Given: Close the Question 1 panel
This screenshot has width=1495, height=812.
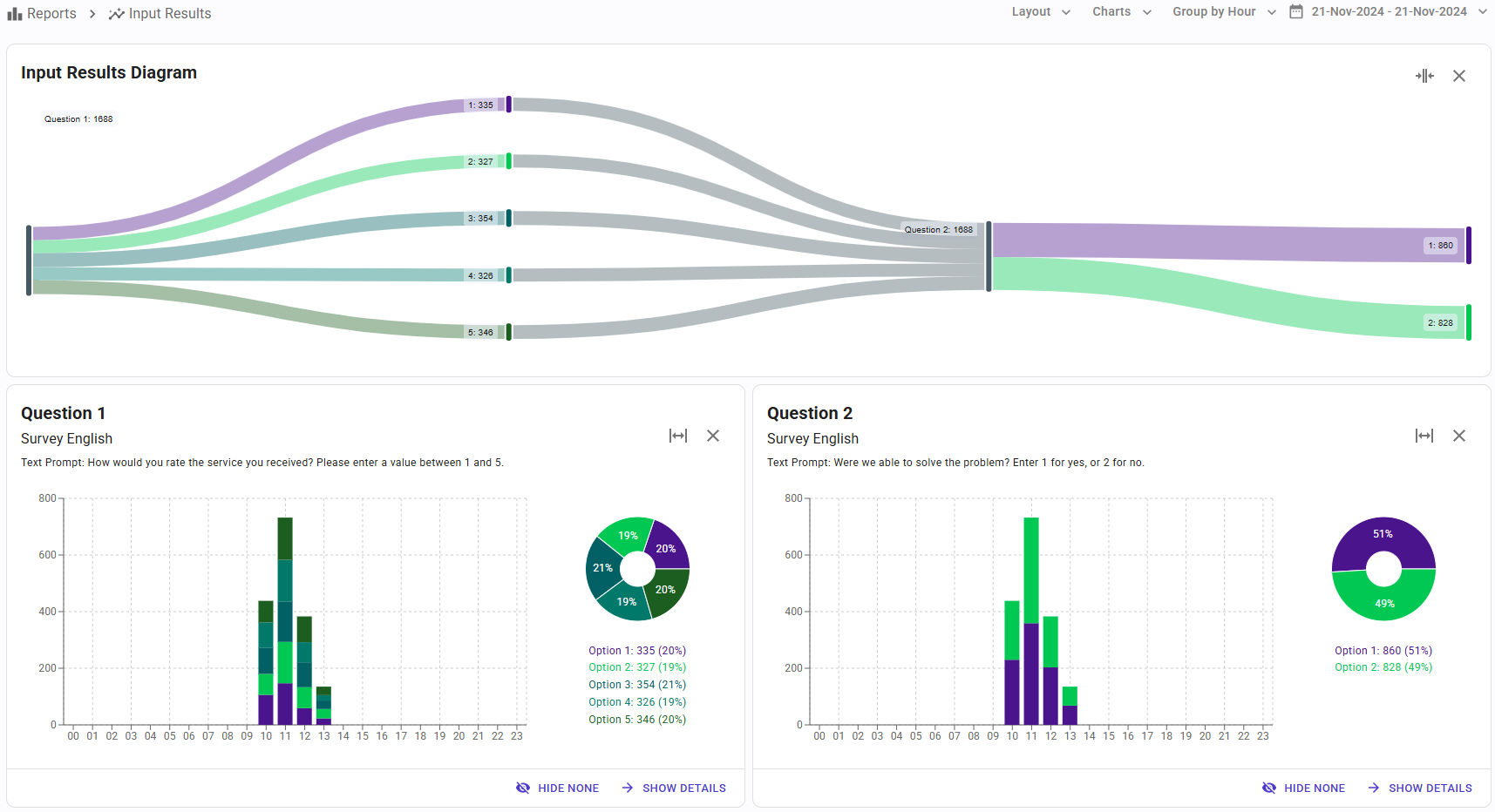Looking at the screenshot, I should [x=713, y=436].
